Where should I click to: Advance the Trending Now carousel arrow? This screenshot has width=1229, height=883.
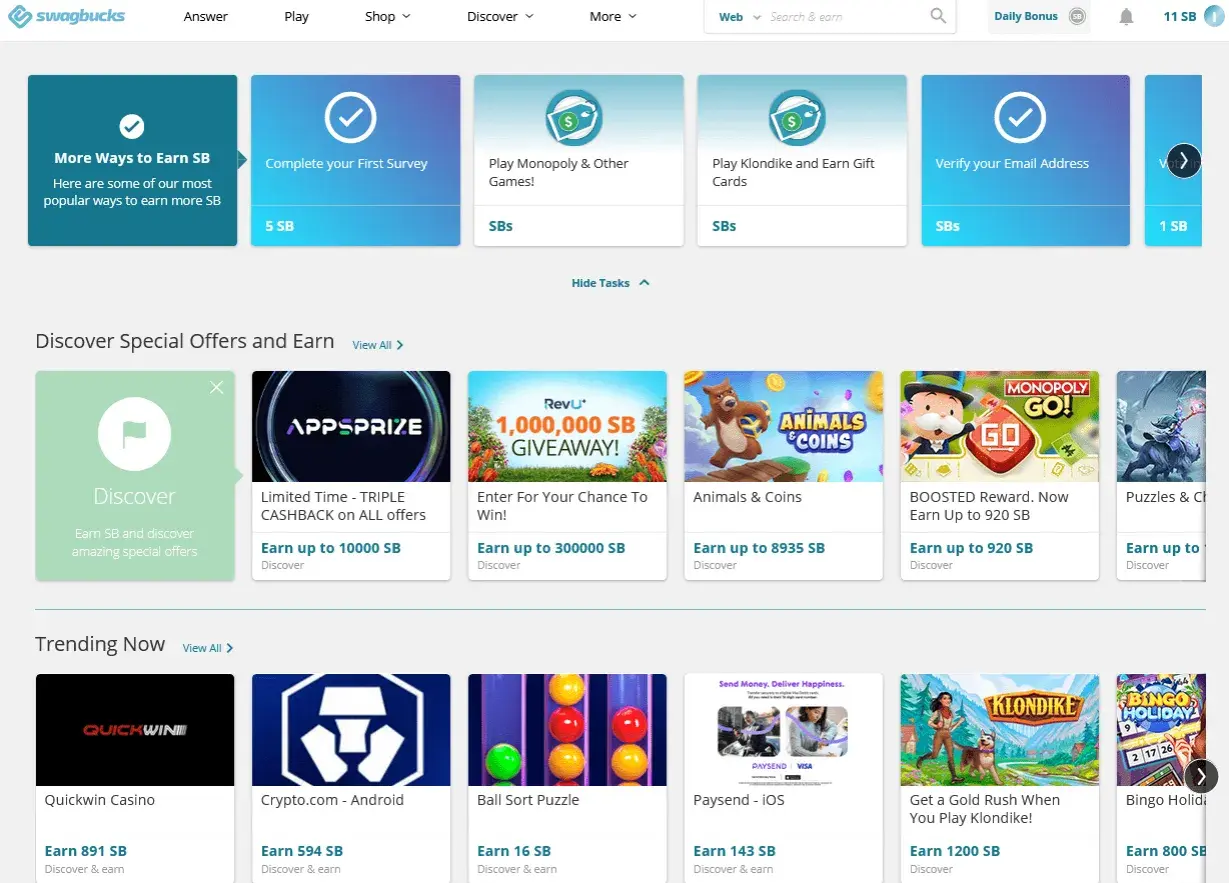point(1201,776)
